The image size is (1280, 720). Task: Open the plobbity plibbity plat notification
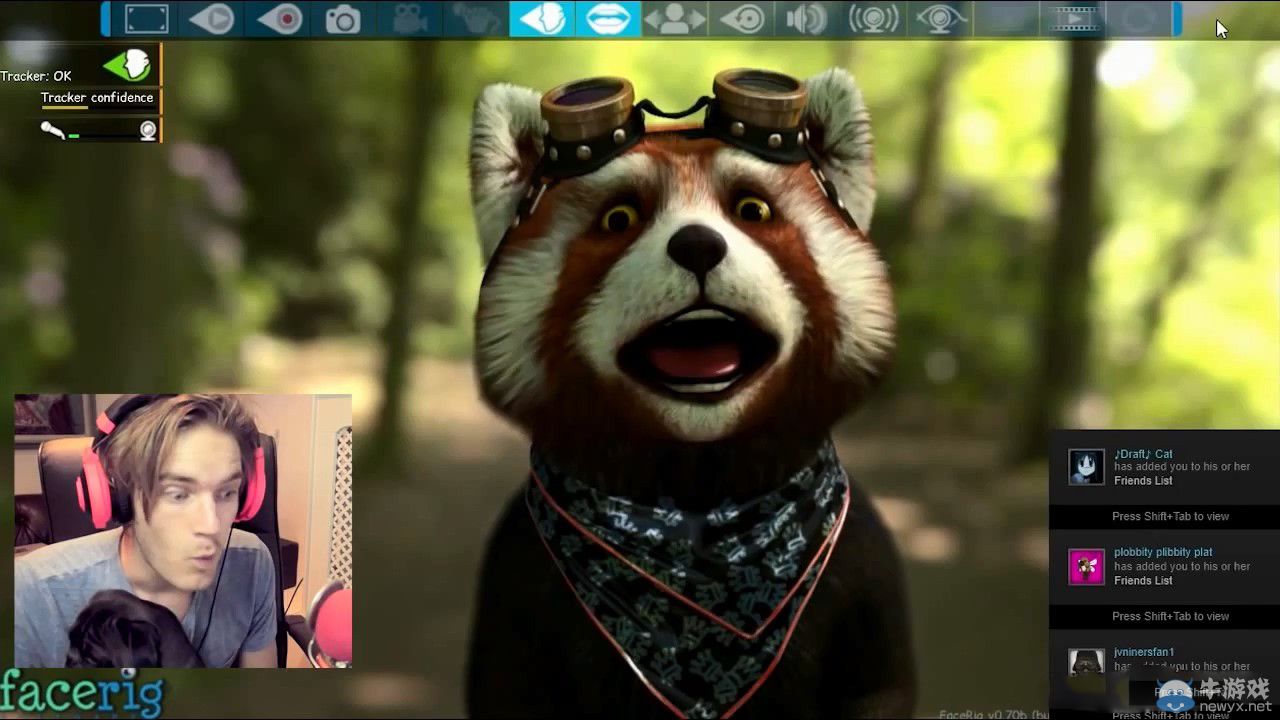coord(1164,566)
